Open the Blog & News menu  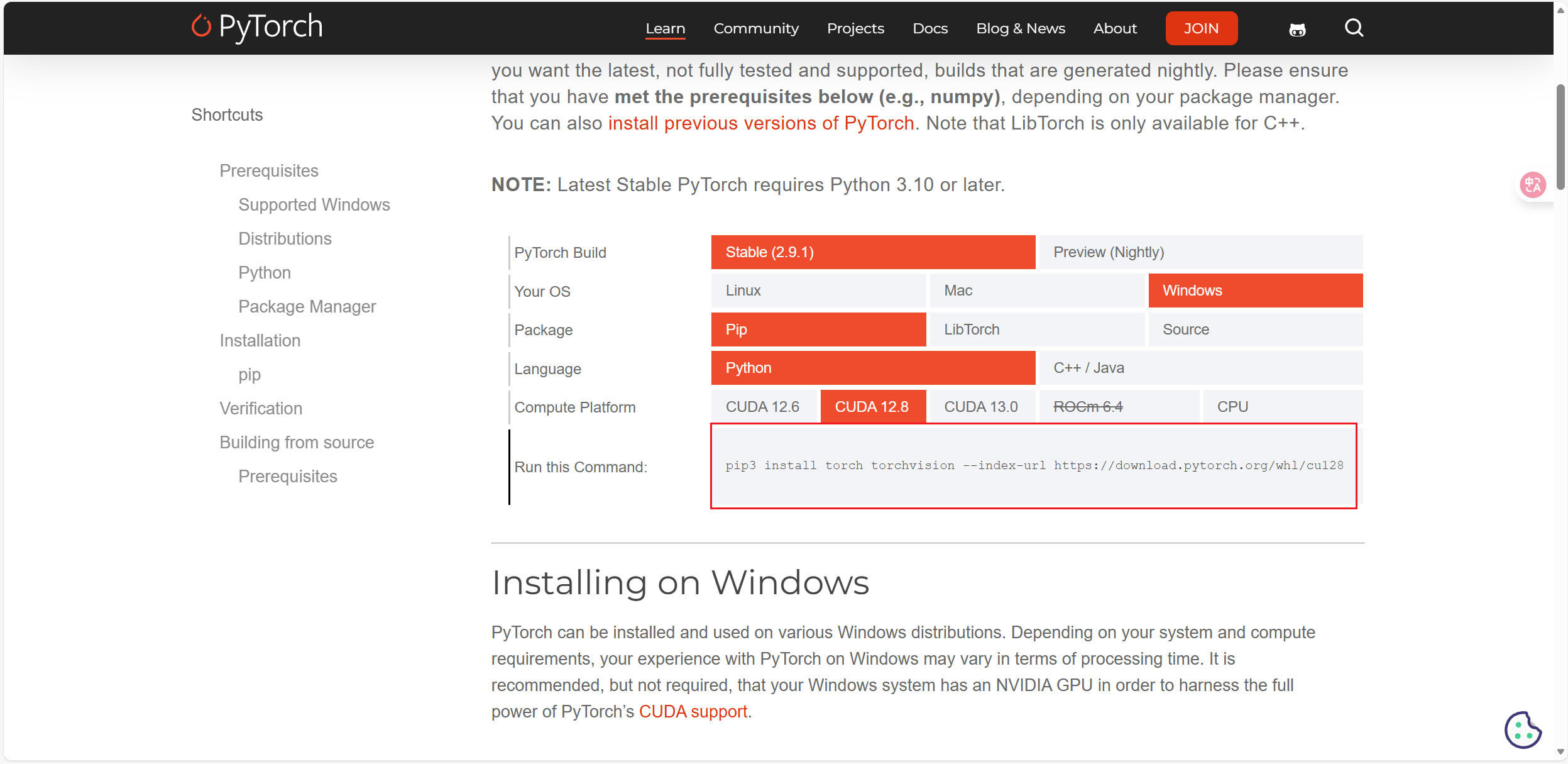coord(1021,28)
